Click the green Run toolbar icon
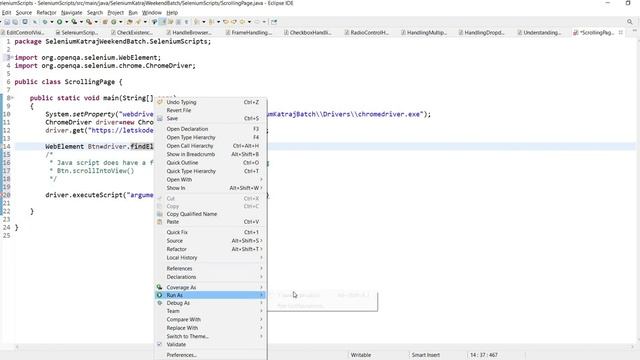 click(x=59, y=22)
